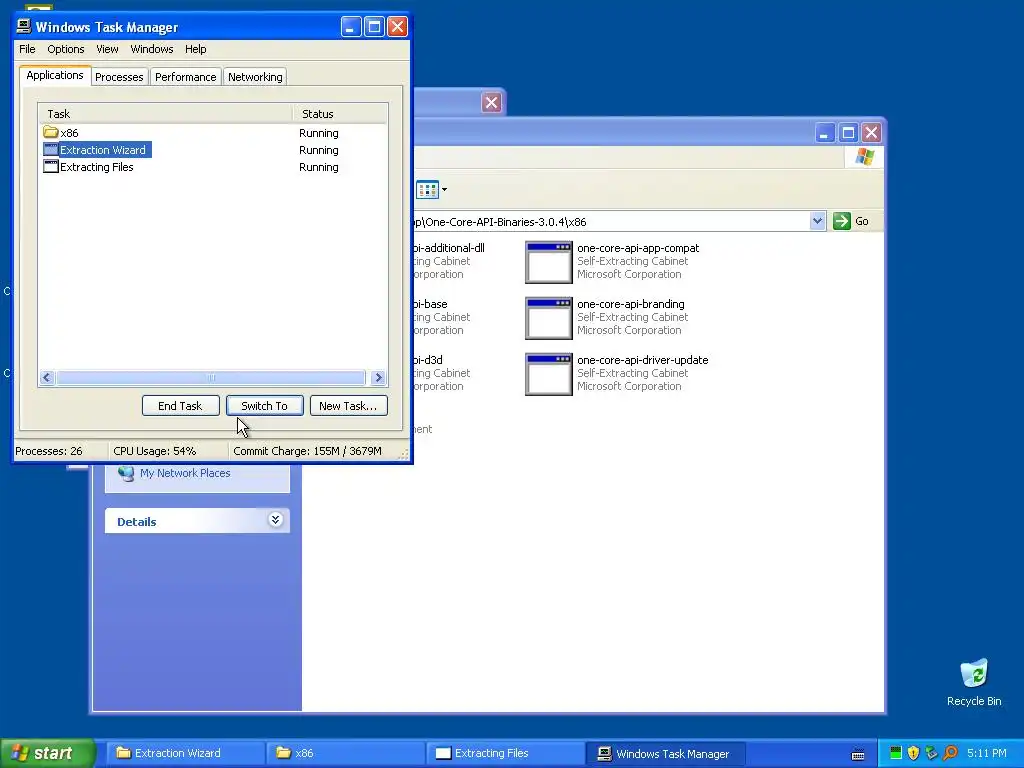Click the one-core-api-branding file name
Image resolution: width=1024 pixels, height=768 pixels.
point(631,304)
